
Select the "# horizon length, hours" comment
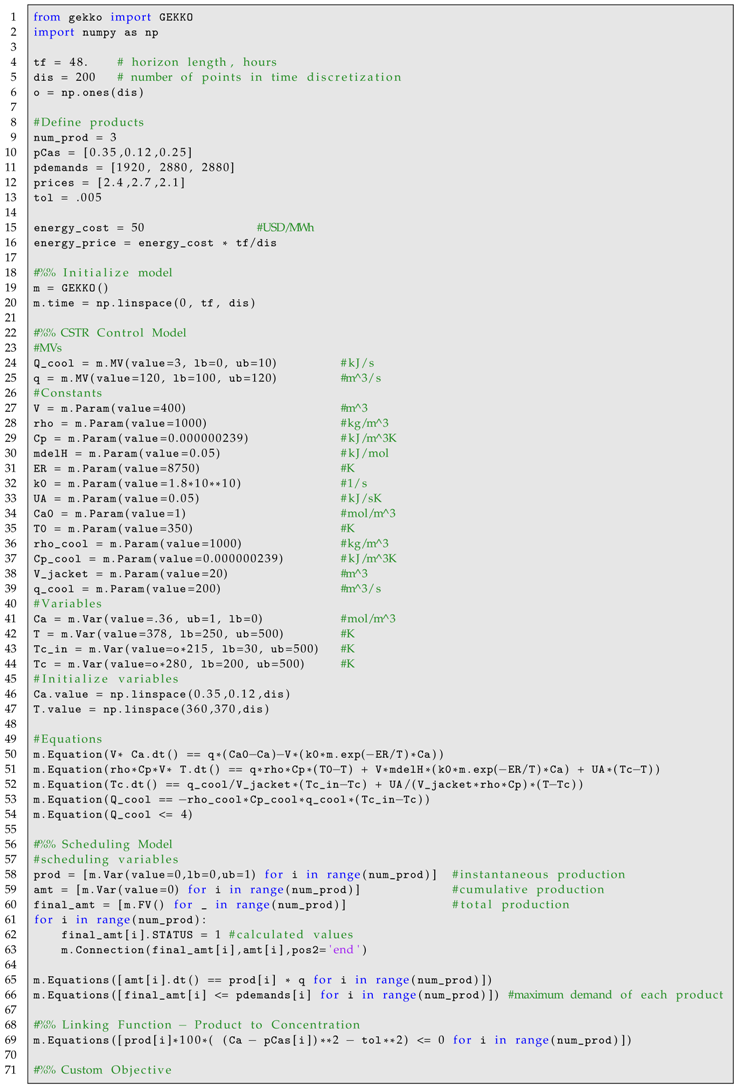point(197,62)
